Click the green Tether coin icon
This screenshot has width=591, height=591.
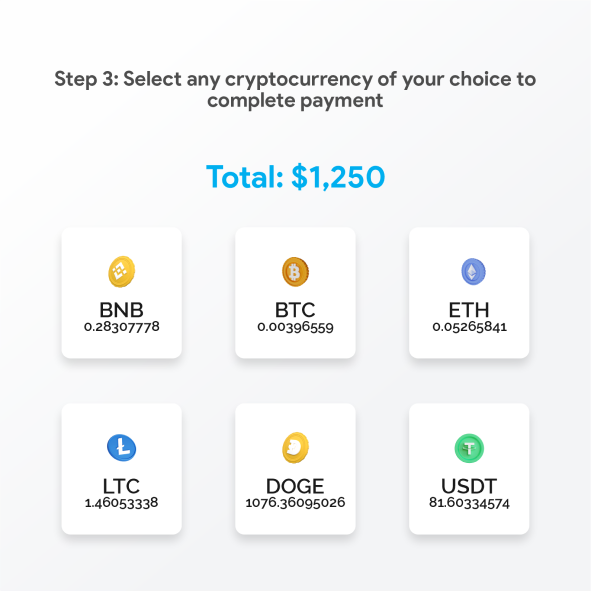pyautogui.click(x=469, y=448)
